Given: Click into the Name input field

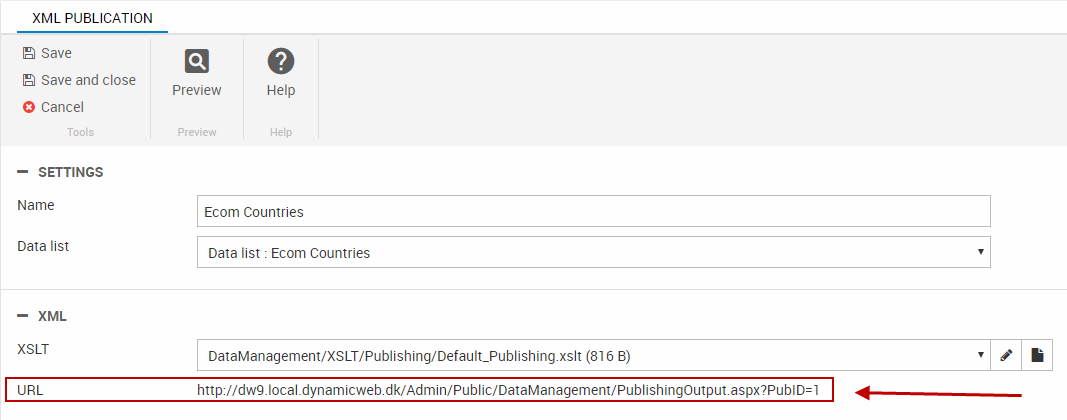Looking at the screenshot, I should 594,211.
